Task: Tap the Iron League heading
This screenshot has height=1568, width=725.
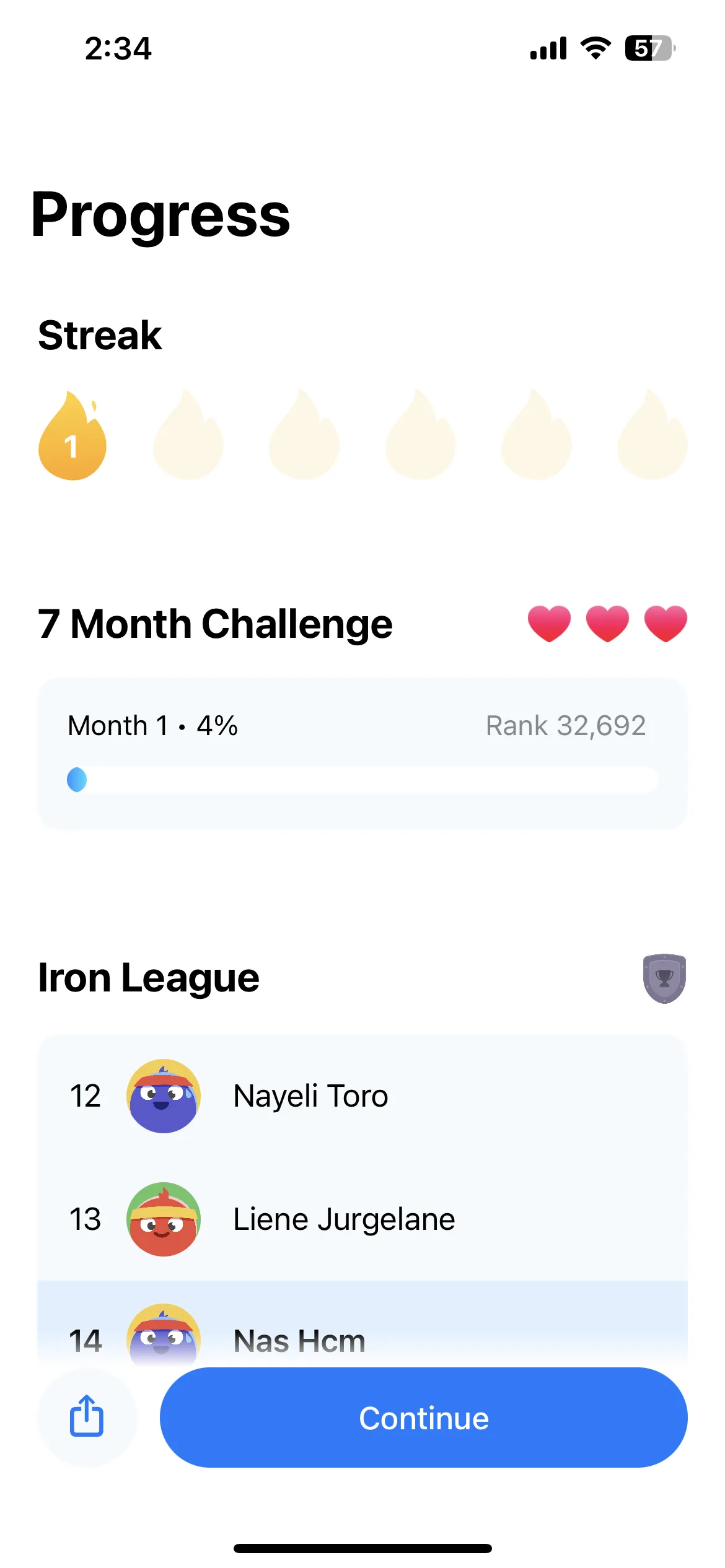Action: [x=149, y=978]
